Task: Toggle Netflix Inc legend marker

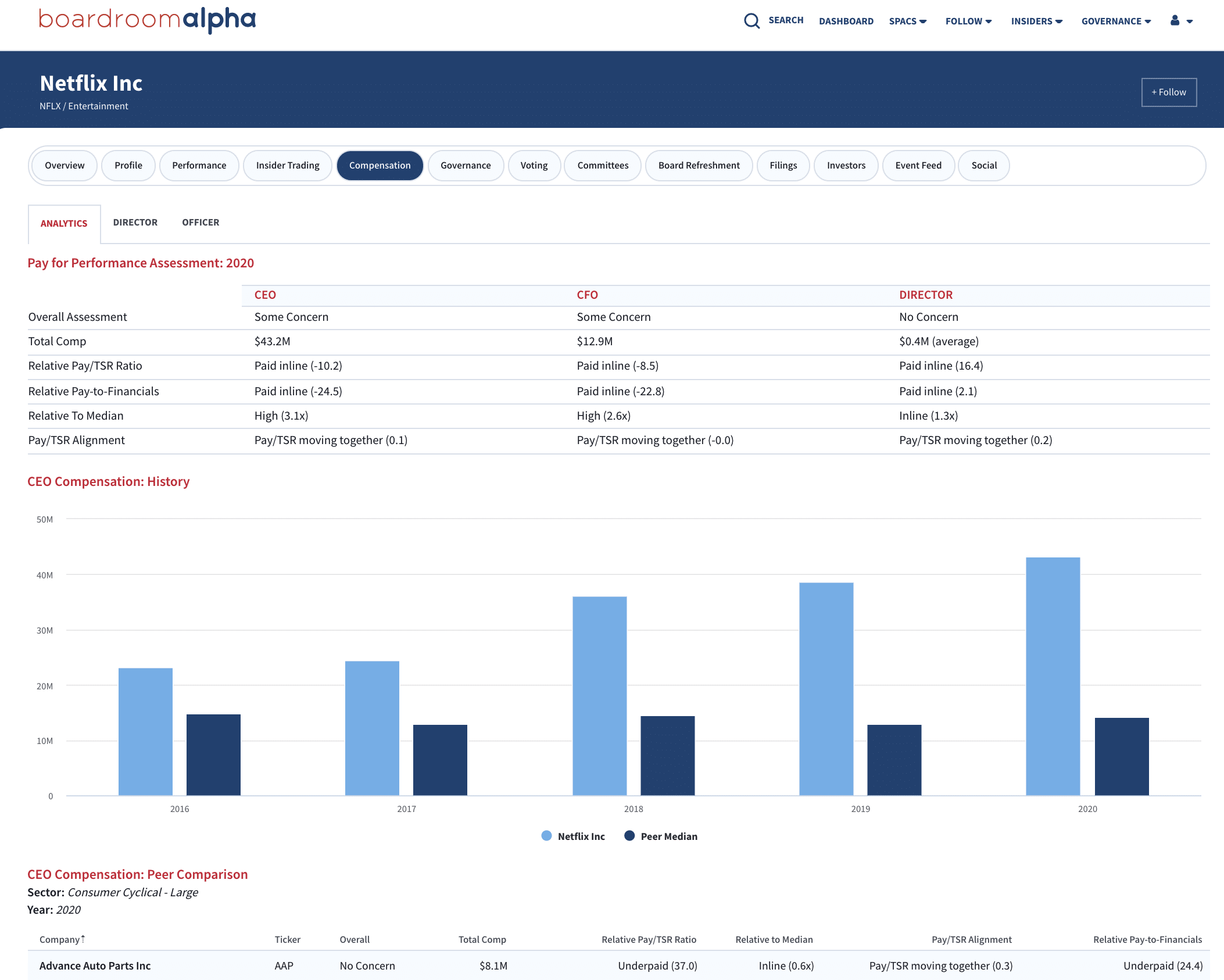Action: point(546,836)
